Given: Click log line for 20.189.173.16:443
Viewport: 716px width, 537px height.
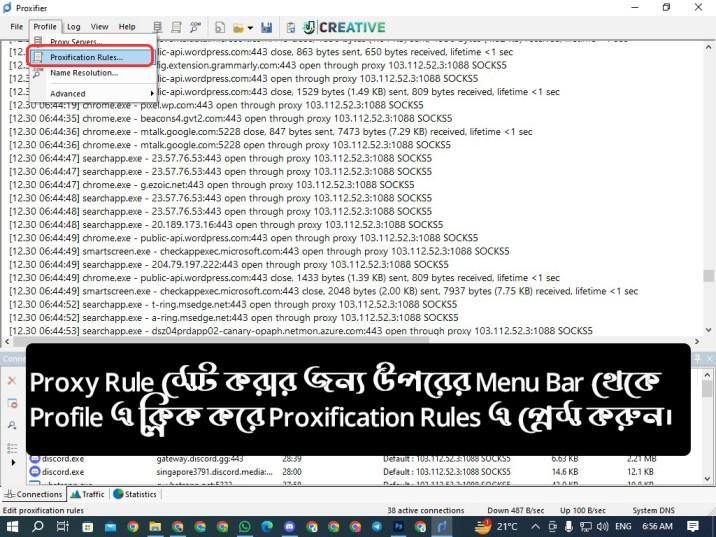Looking at the screenshot, I should click(226, 224).
